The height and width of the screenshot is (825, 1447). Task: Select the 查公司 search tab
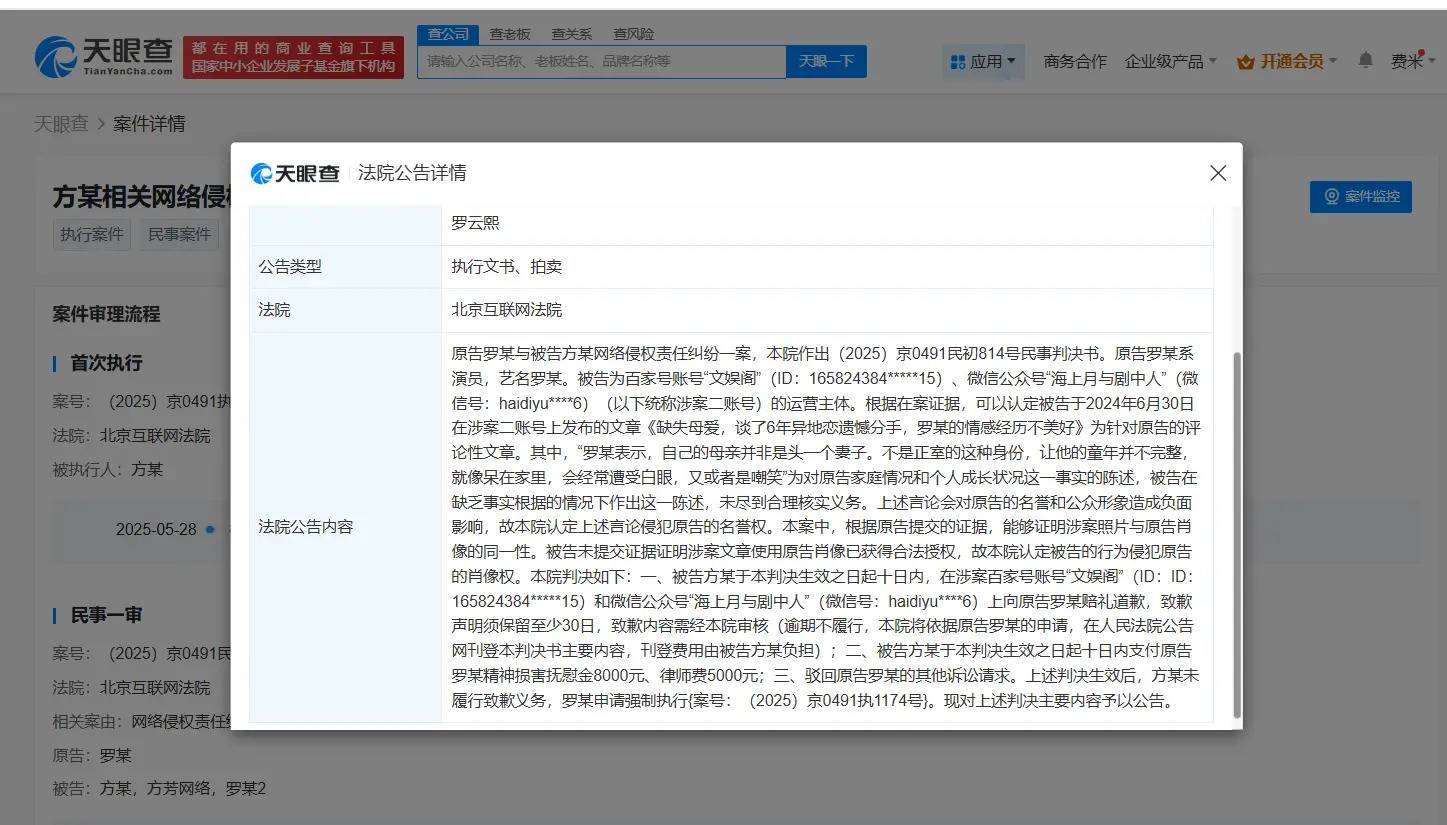tap(447, 34)
